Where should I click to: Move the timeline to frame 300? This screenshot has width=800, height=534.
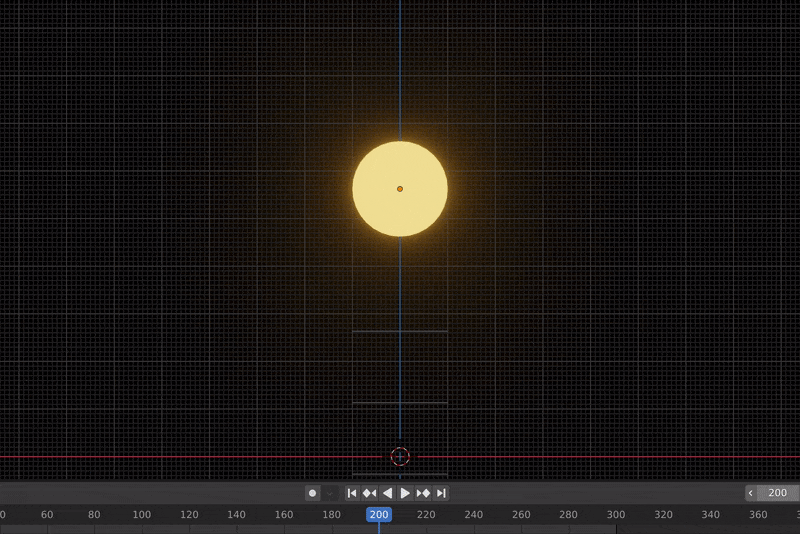coord(616,515)
